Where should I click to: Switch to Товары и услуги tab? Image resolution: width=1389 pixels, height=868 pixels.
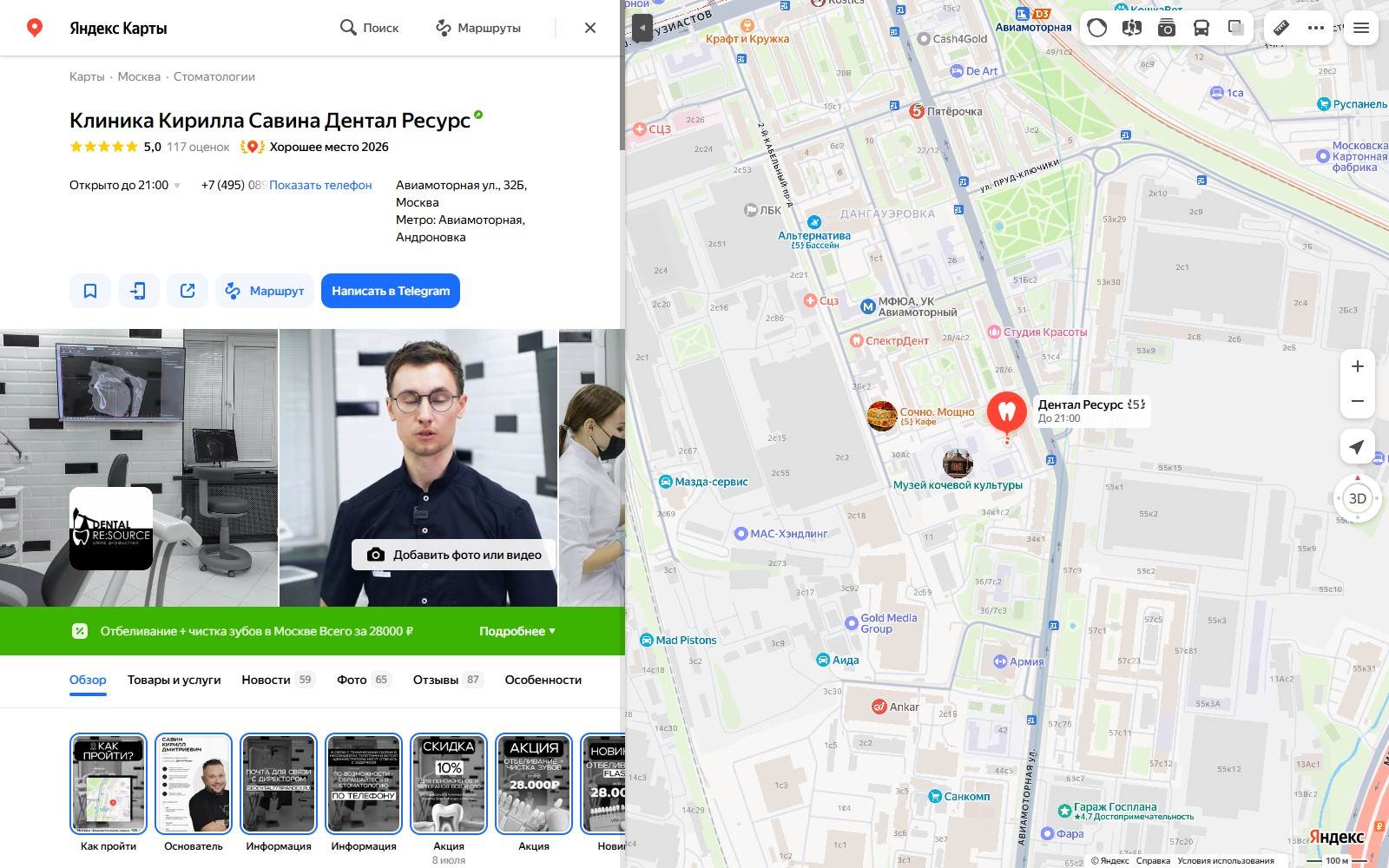174,680
